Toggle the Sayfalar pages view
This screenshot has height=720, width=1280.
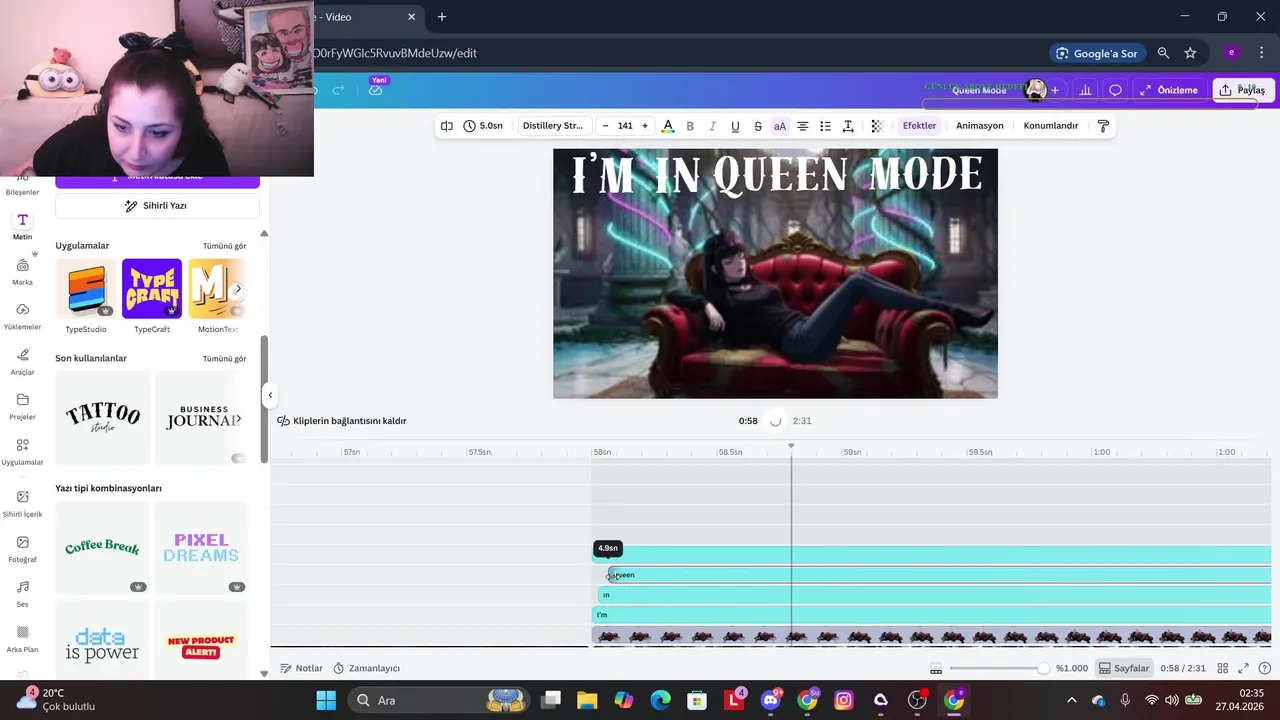1123,668
